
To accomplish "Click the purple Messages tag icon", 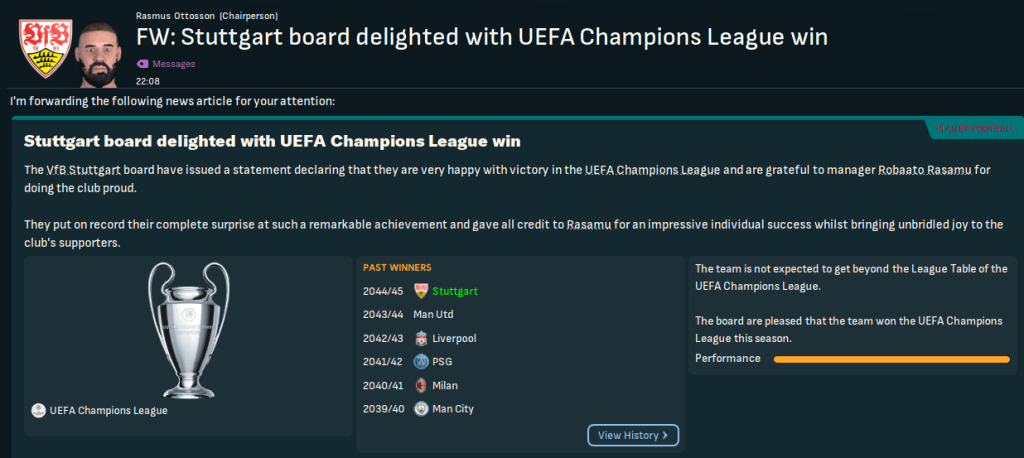I will pos(142,64).
